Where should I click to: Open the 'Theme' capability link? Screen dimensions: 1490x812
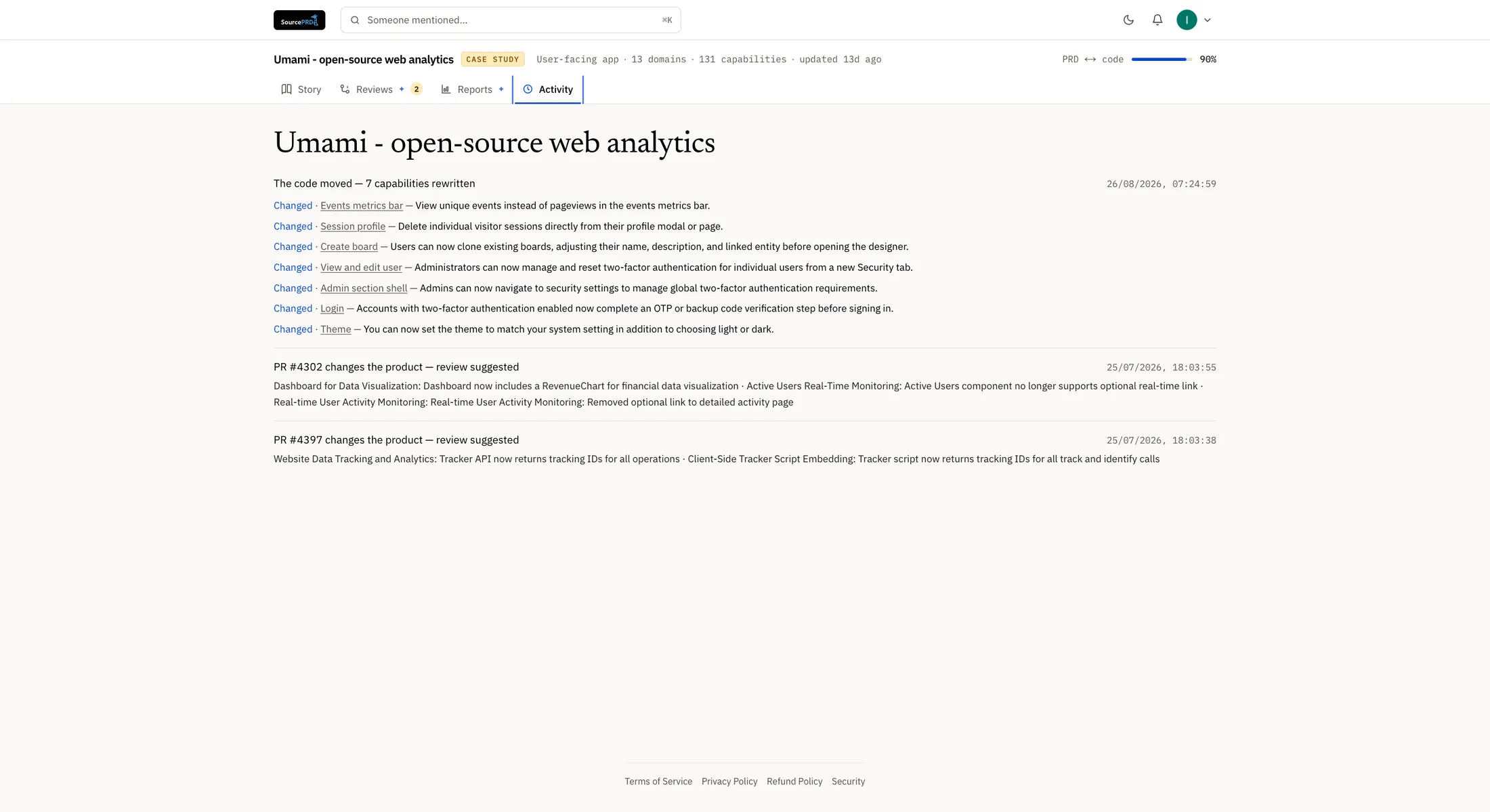[x=336, y=329]
